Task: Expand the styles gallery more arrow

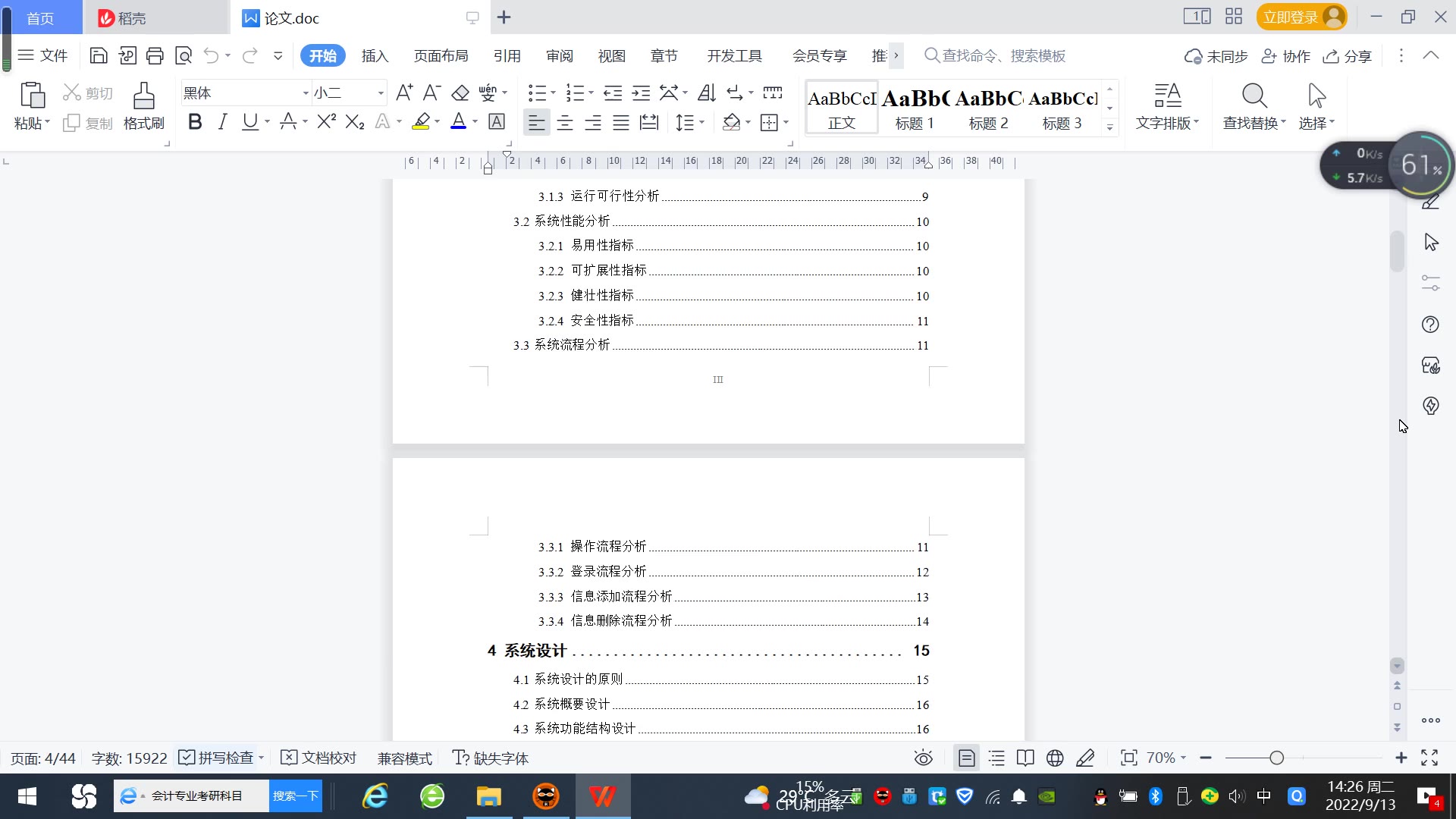Action: pos(1109,127)
